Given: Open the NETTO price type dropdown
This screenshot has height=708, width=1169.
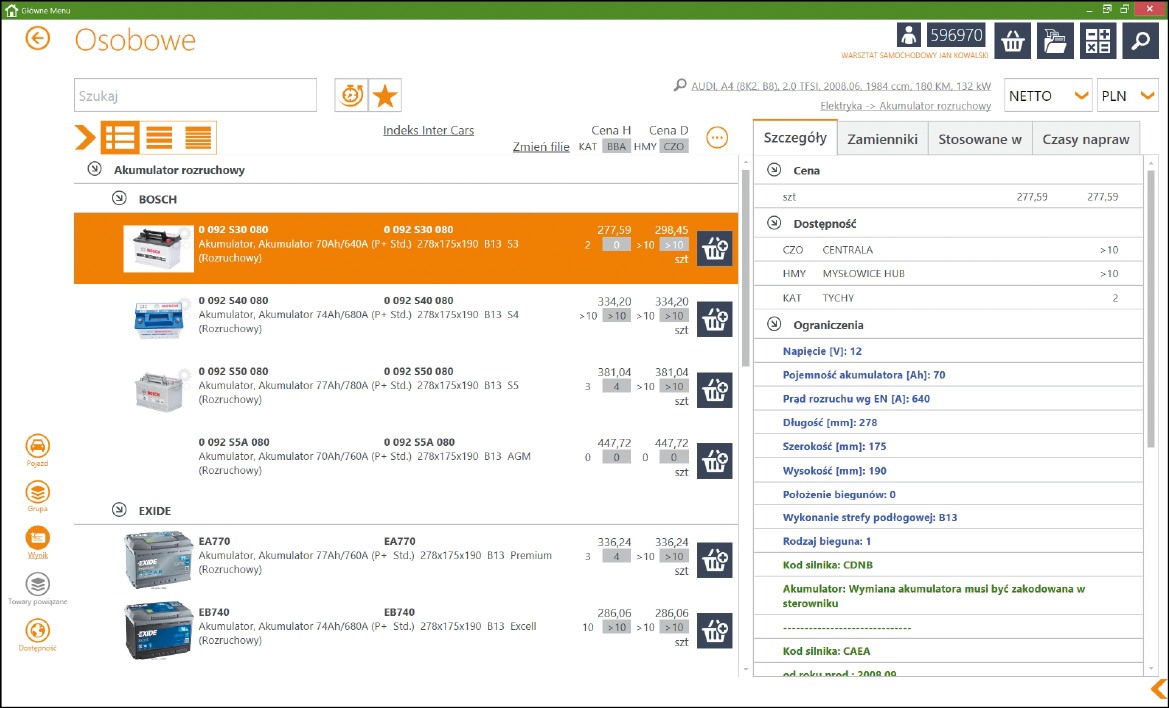Looking at the screenshot, I should tap(1047, 96).
